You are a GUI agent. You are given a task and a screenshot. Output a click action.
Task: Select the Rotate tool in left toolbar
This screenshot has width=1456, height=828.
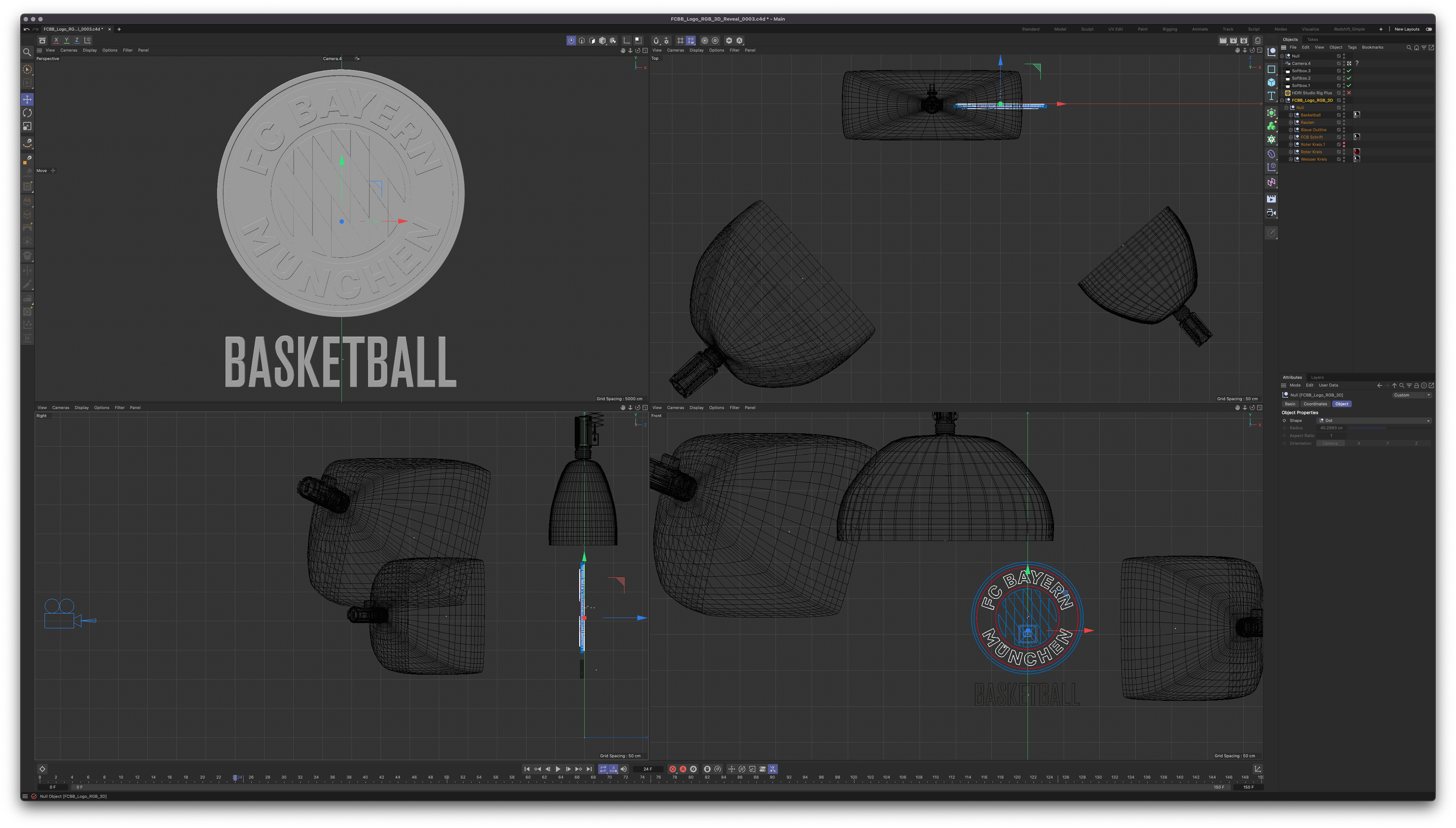(x=27, y=113)
